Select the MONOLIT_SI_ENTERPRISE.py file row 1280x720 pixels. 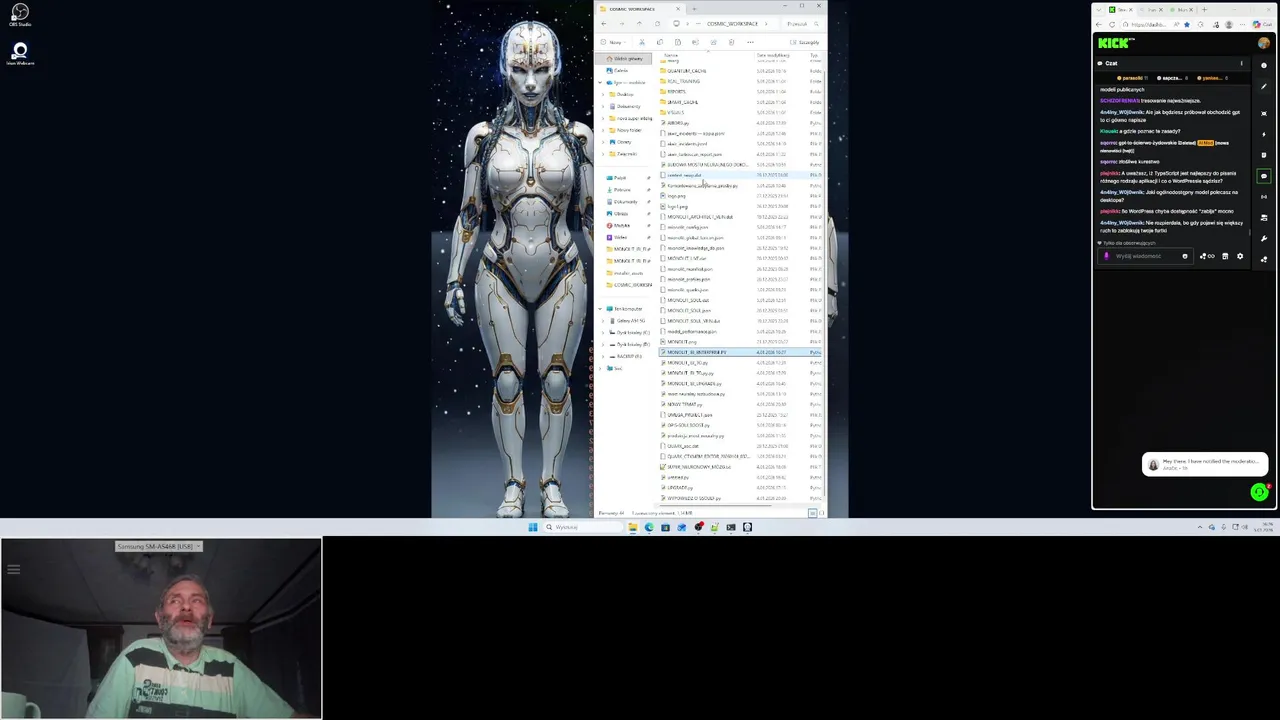(x=738, y=352)
